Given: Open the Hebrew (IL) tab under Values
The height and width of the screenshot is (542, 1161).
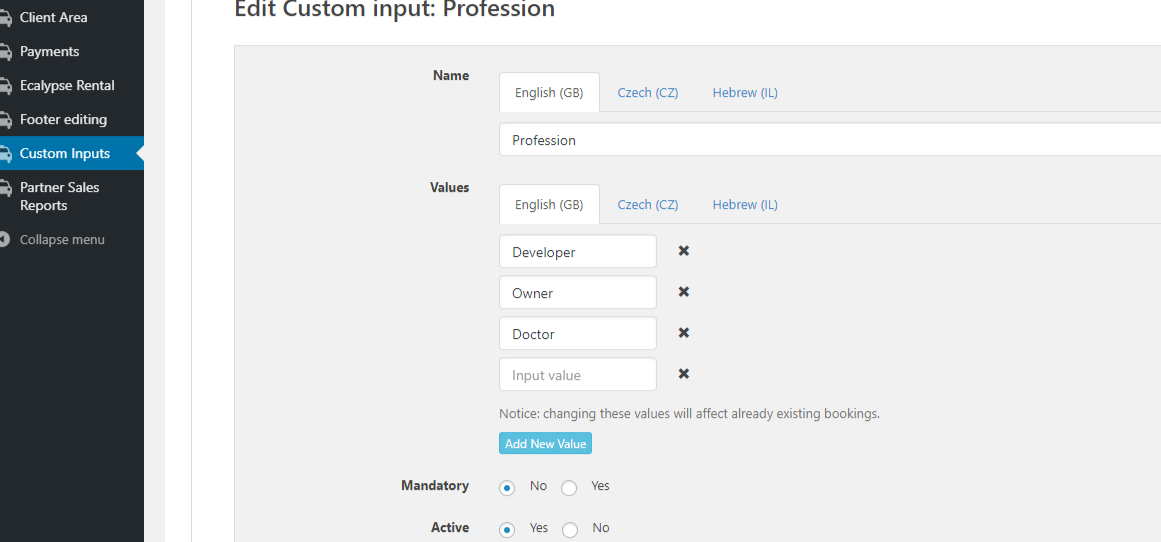Looking at the screenshot, I should click(x=745, y=204).
